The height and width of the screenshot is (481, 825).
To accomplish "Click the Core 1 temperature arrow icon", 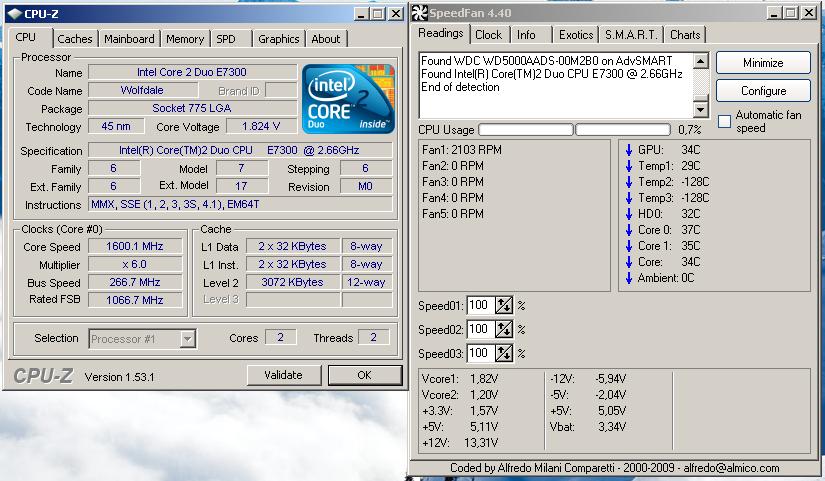I will click(629, 246).
